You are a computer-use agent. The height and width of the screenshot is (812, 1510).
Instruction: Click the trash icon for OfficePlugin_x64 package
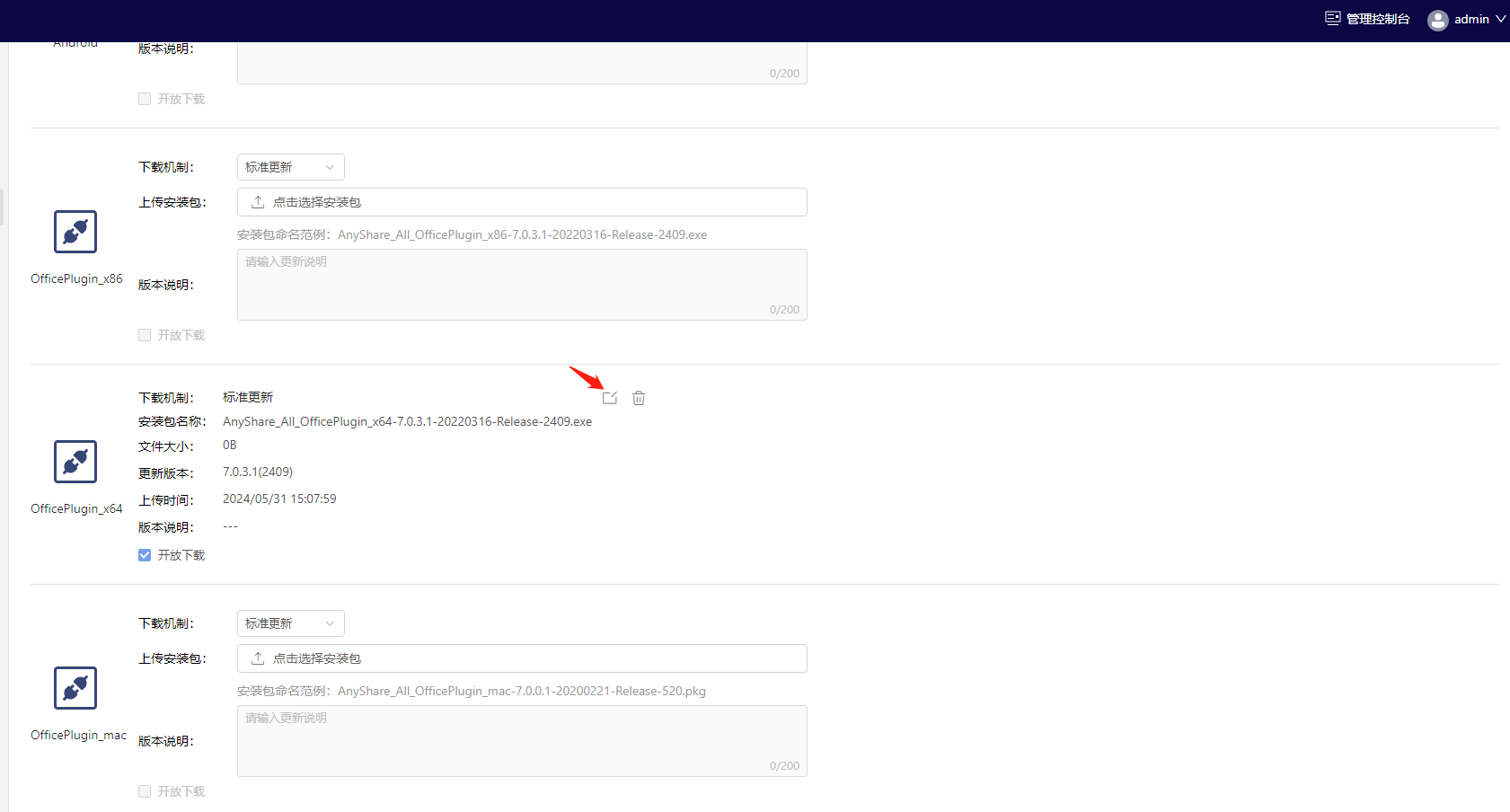pyautogui.click(x=639, y=398)
